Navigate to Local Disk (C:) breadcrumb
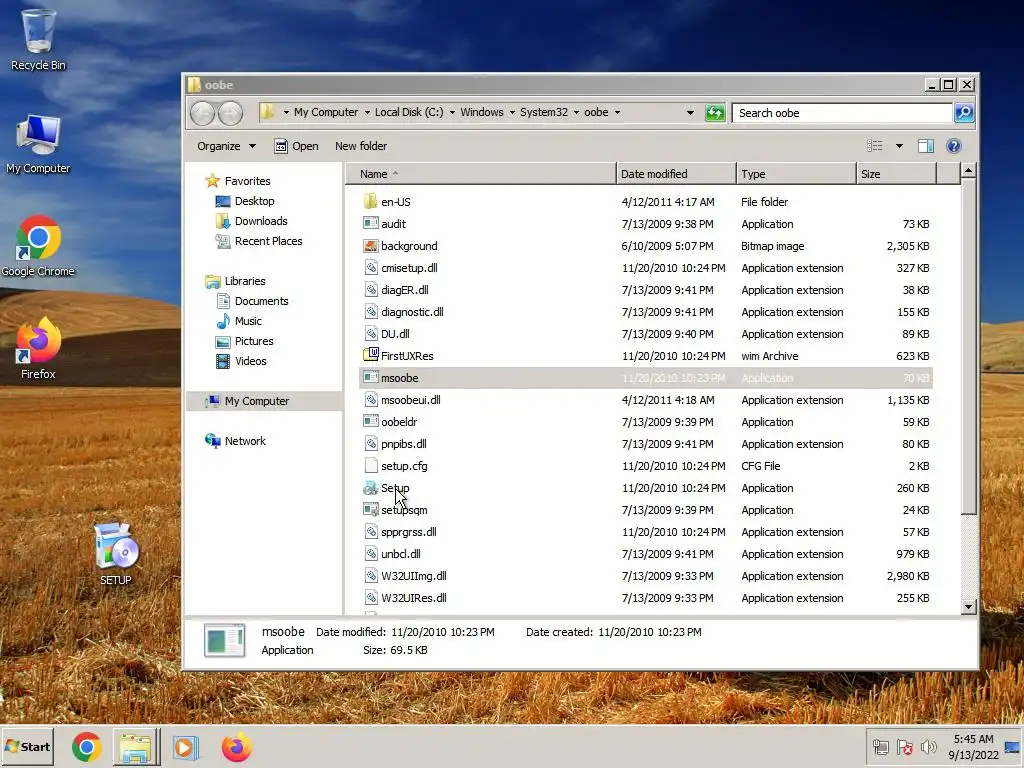The height and width of the screenshot is (768, 1024). (409, 112)
